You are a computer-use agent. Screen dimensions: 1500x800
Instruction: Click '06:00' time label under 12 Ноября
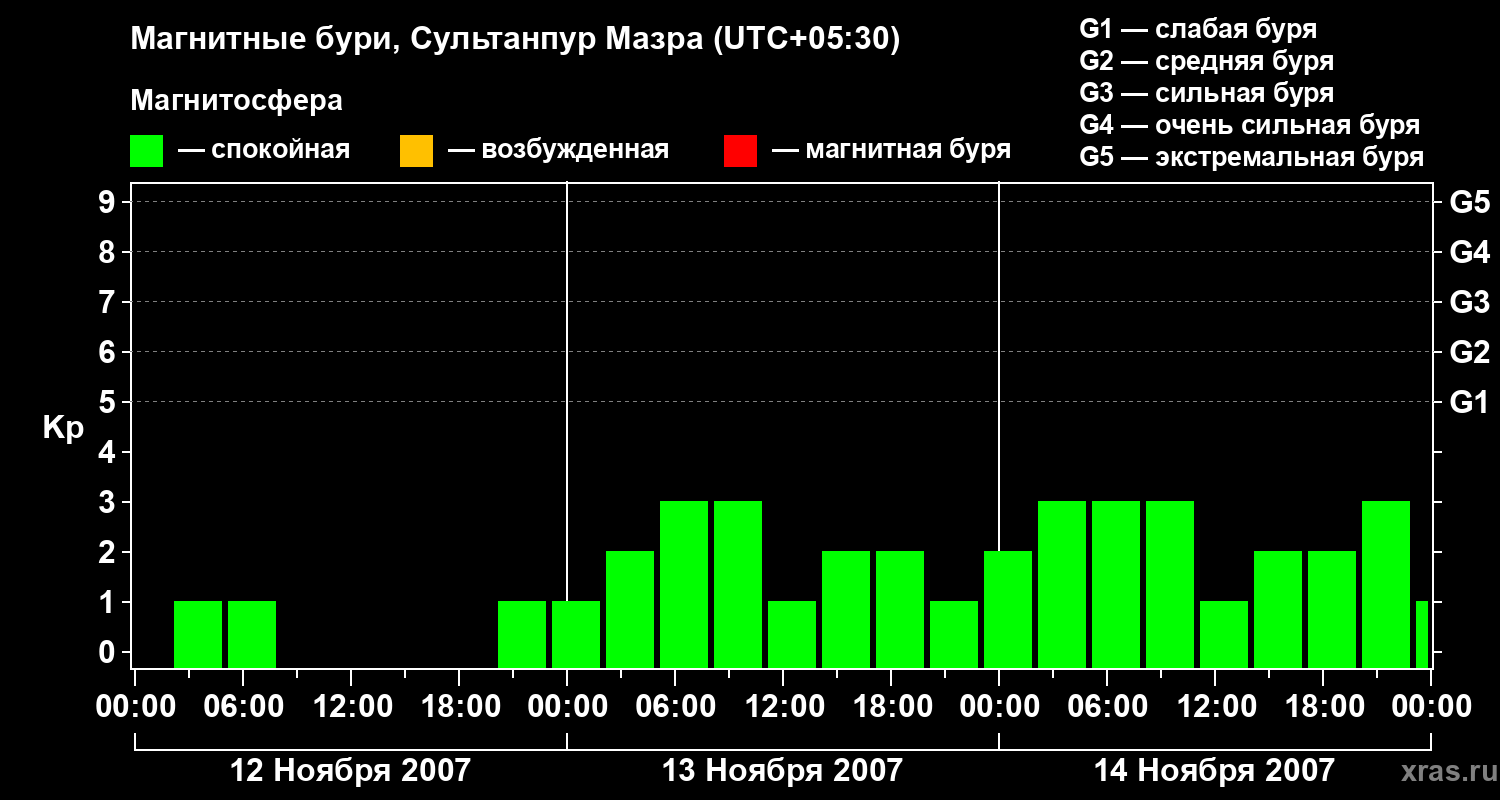(243, 707)
